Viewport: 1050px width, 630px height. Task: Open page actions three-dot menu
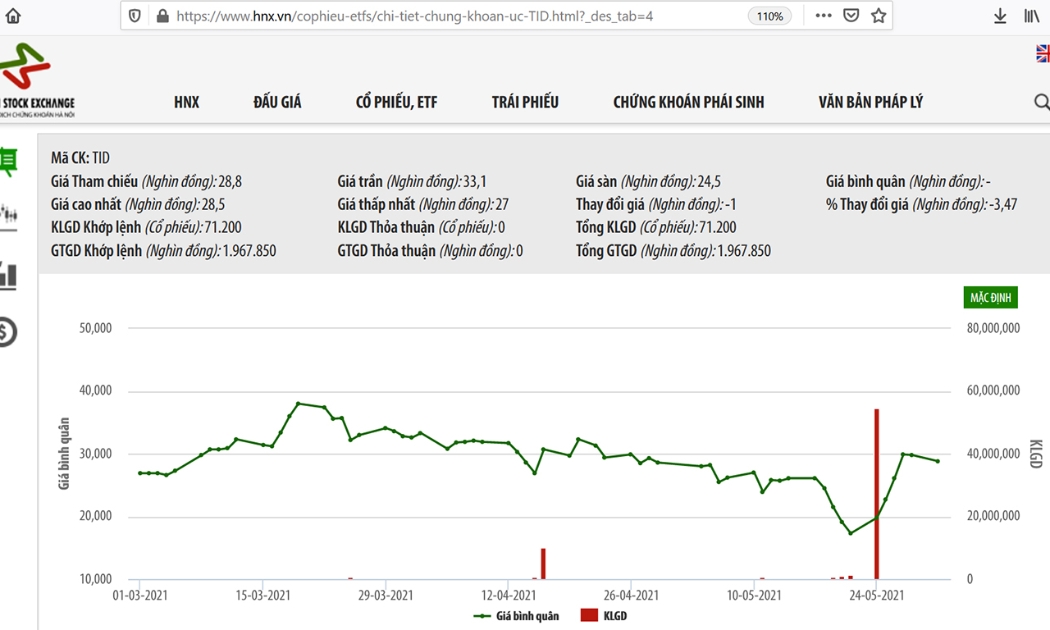coord(824,15)
